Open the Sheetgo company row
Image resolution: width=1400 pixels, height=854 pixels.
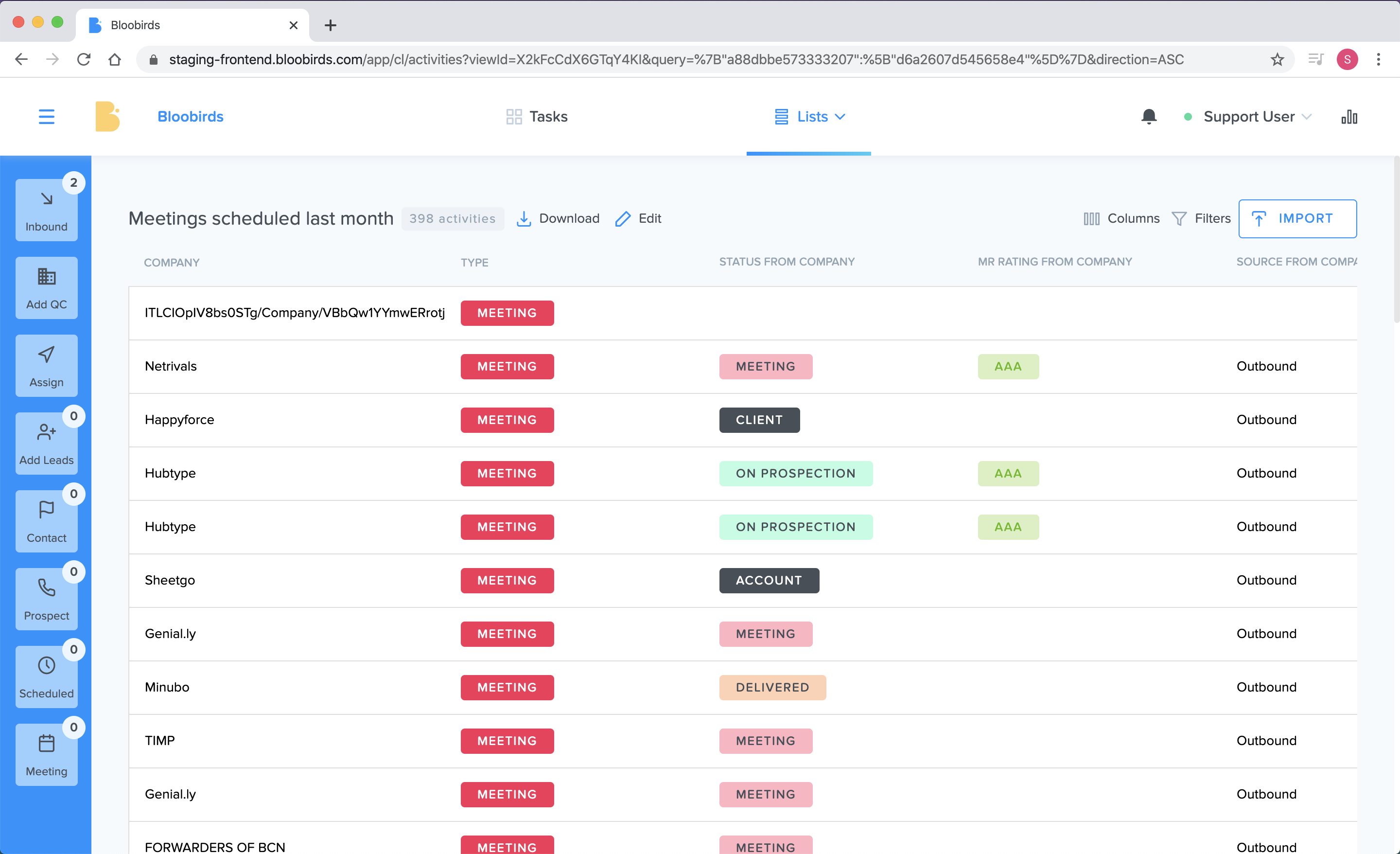point(743,581)
